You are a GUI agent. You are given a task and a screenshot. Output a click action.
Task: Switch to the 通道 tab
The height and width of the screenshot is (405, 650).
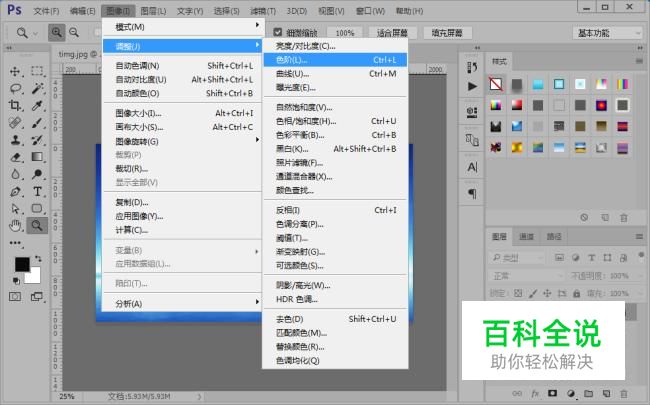point(526,237)
